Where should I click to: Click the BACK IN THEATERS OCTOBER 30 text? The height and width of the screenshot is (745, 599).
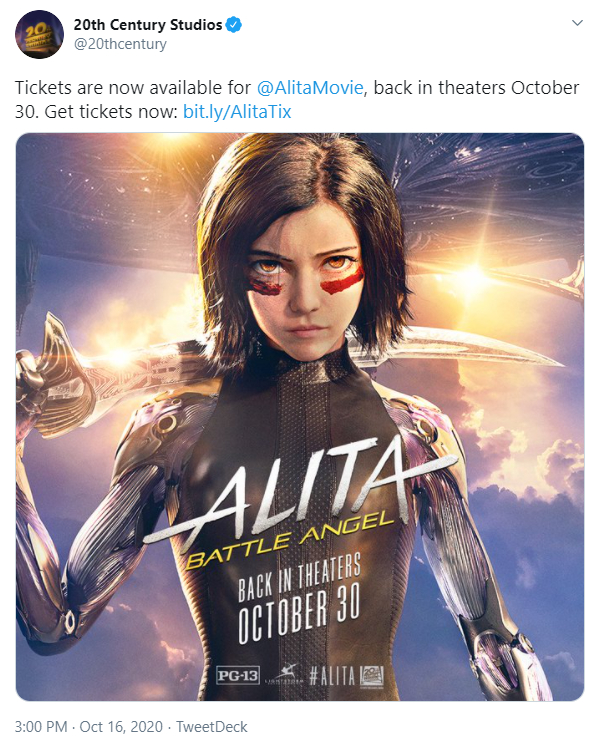[299, 599]
